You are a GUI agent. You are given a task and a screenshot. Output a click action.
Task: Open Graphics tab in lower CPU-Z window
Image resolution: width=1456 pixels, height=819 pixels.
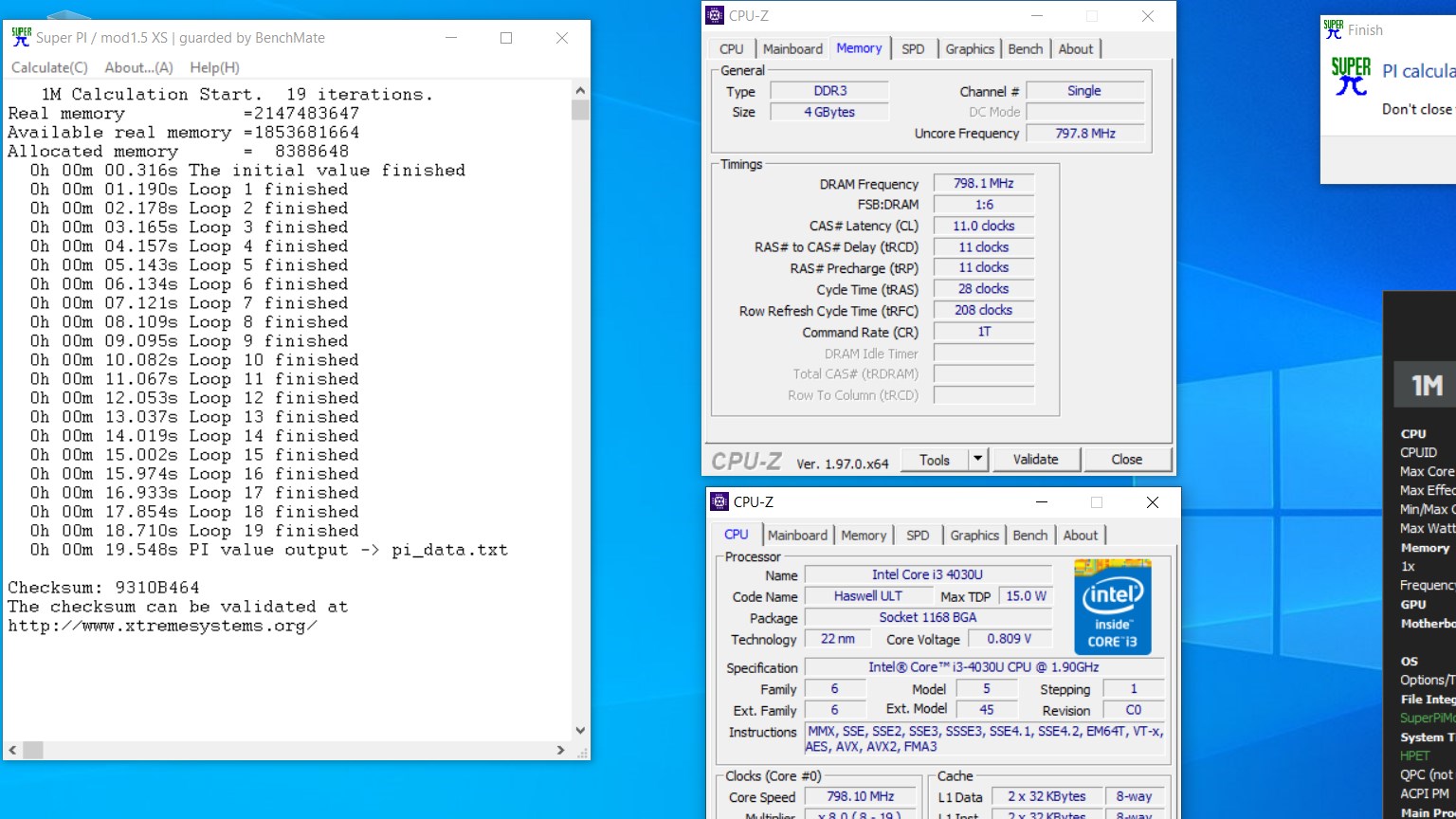click(x=974, y=536)
